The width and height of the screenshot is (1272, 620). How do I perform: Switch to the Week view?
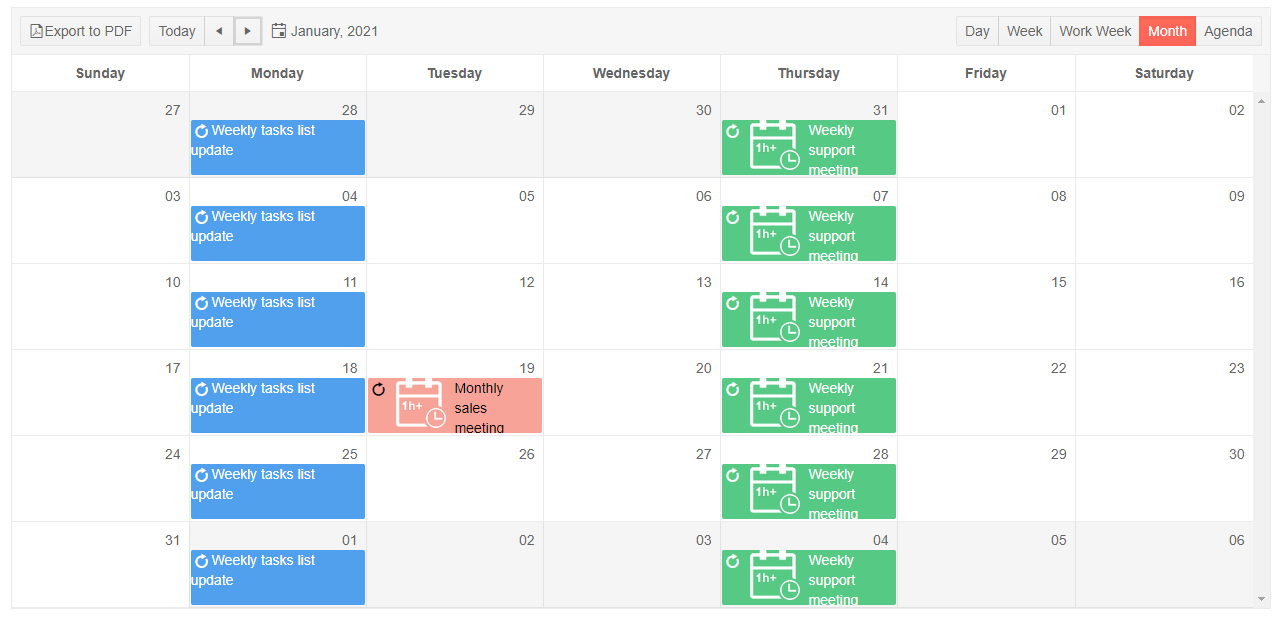pyautogui.click(x=1024, y=31)
